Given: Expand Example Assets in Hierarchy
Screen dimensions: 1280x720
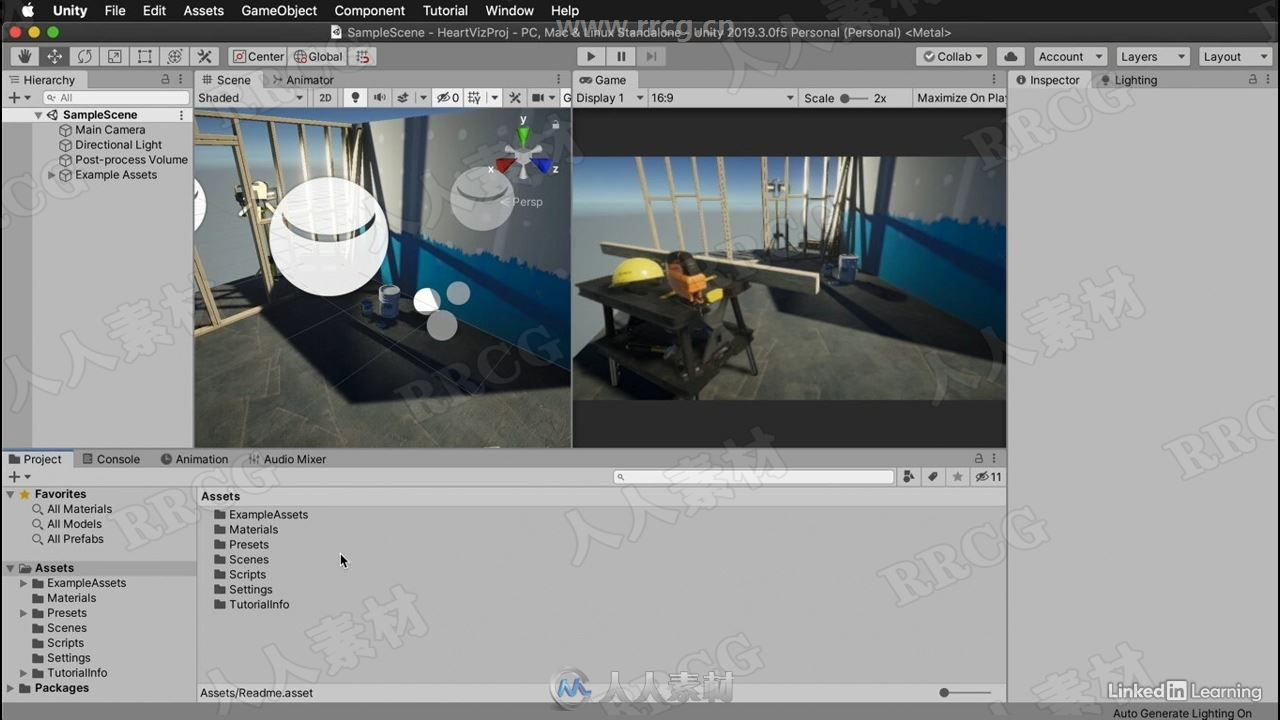Looking at the screenshot, I should coord(52,175).
